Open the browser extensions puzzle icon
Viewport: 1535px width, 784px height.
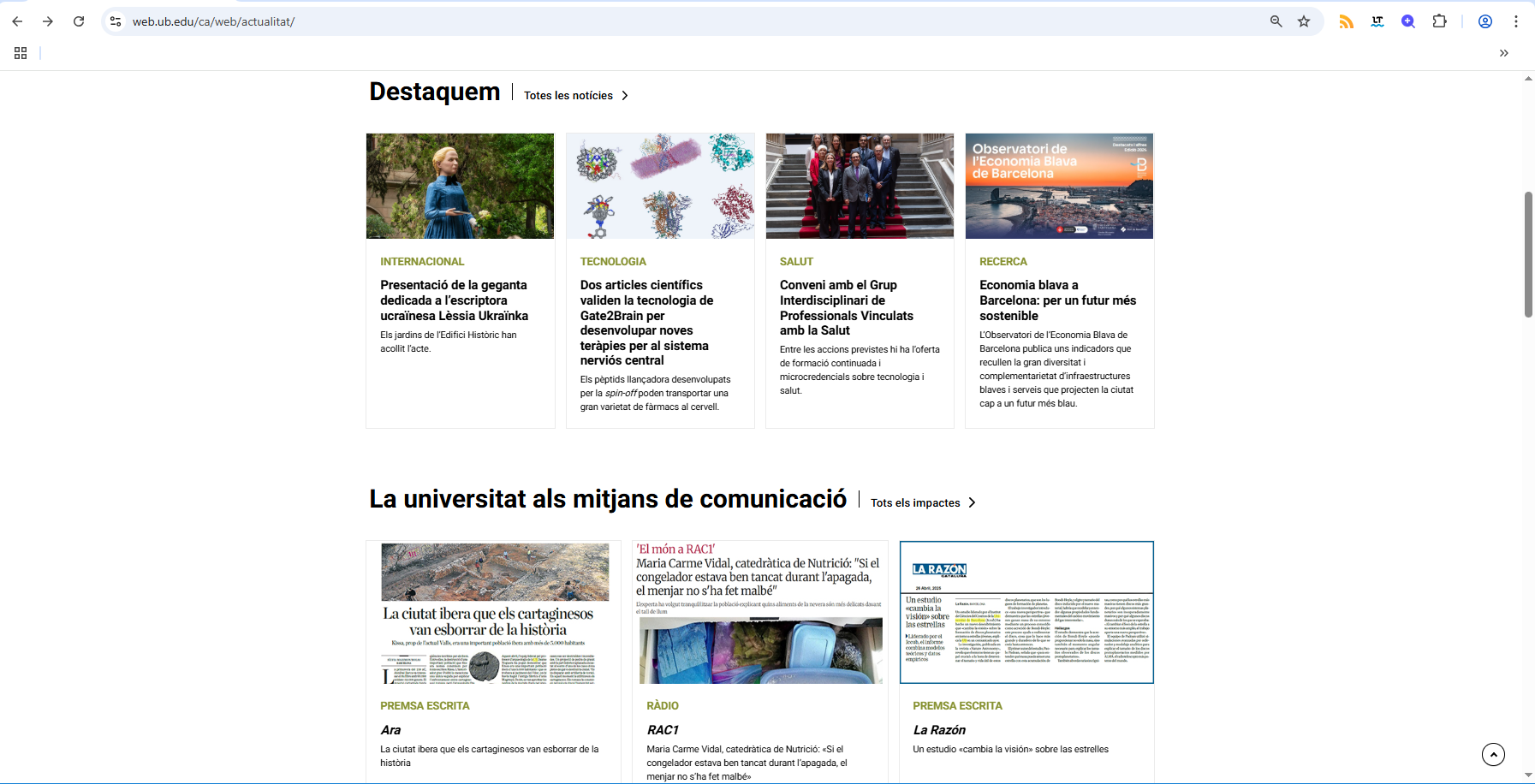[1440, 21]
